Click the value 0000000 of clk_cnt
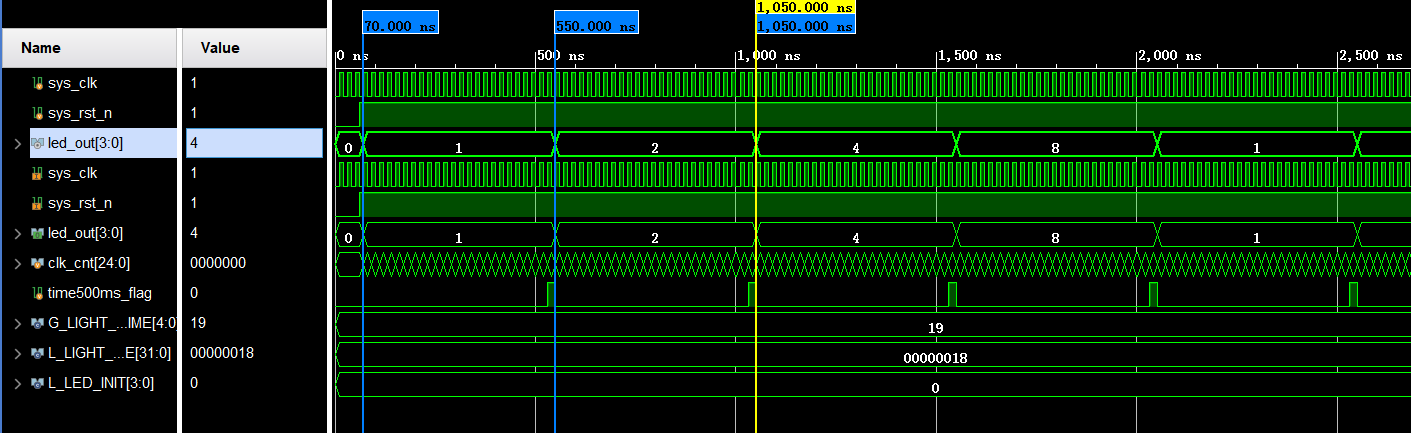This screenshot has height=433, width=1411. coord(218,263)
